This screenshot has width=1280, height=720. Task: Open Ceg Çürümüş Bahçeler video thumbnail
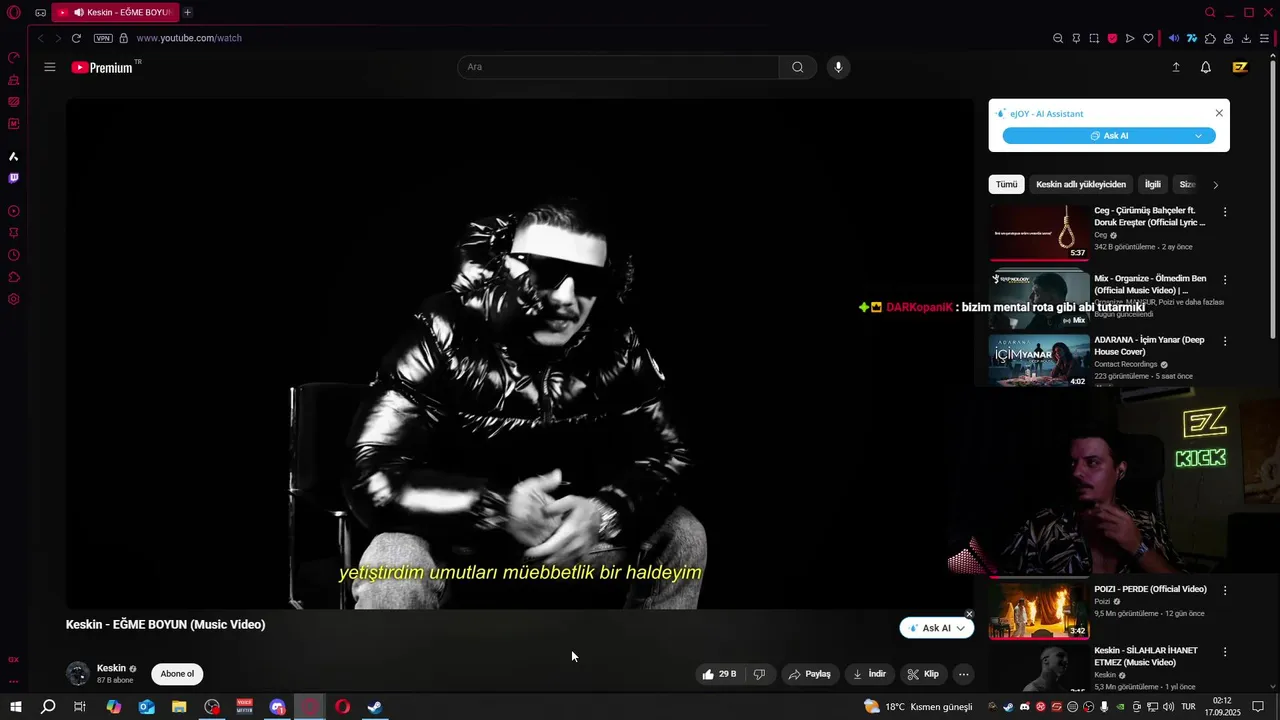pos(1039,233)
